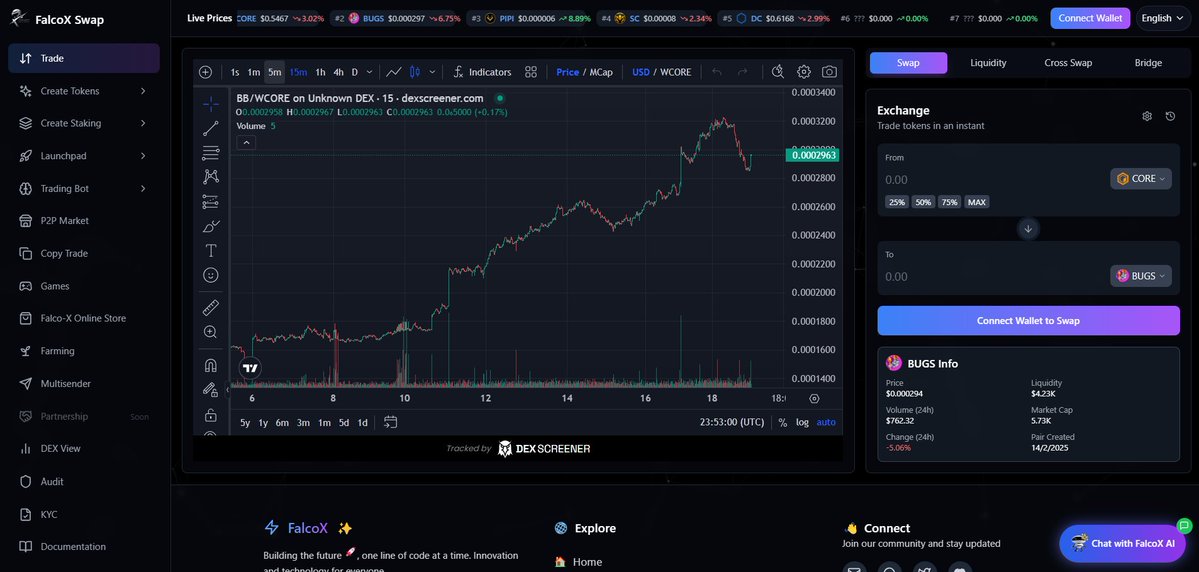Switch to the Liquidity tab
Image resolution: width=1199 pixels, height=572 pixels.
point(988,63)
